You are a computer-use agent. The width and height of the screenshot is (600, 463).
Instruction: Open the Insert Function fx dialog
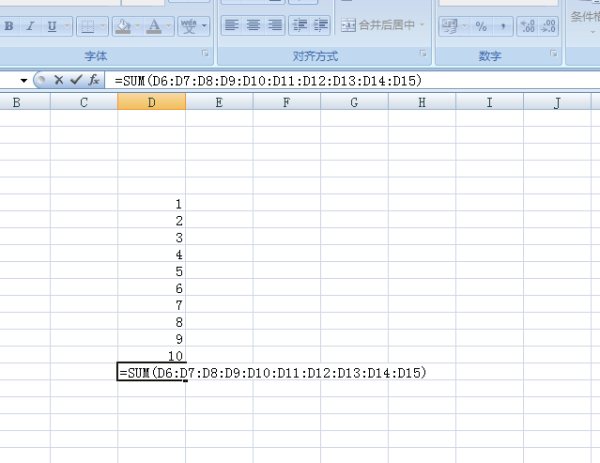point(94,80)
